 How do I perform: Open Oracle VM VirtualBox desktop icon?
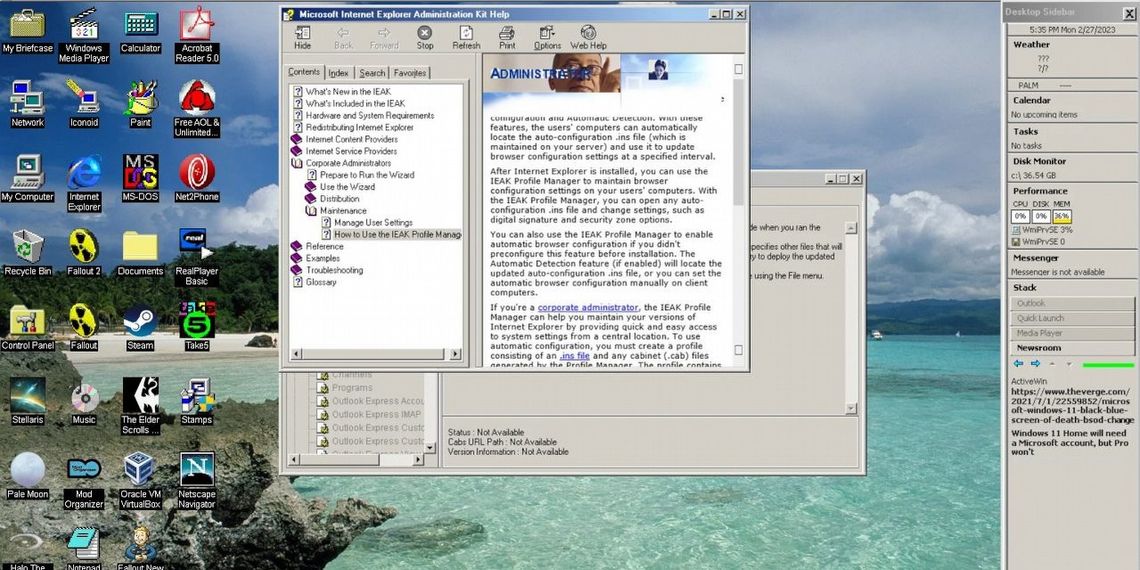[x=140, y=481]
